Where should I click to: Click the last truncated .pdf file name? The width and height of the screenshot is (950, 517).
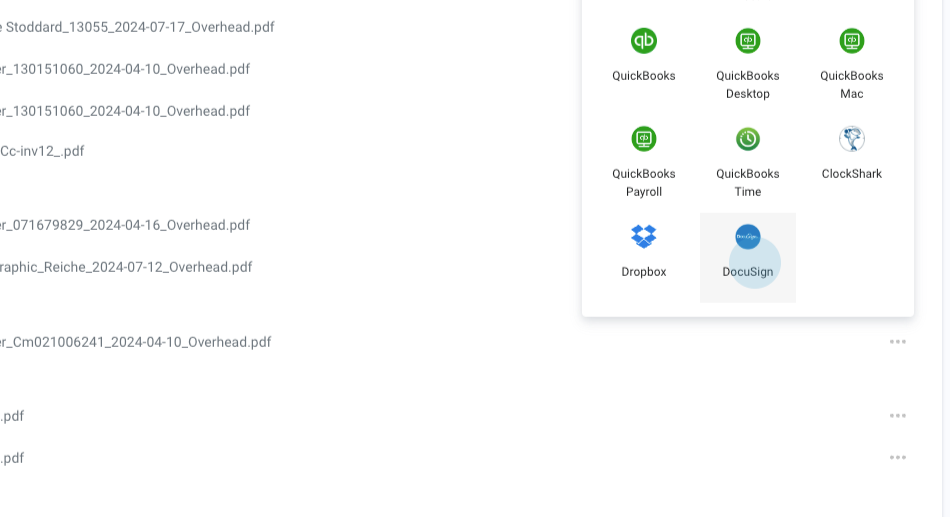[x=13, y=458]
